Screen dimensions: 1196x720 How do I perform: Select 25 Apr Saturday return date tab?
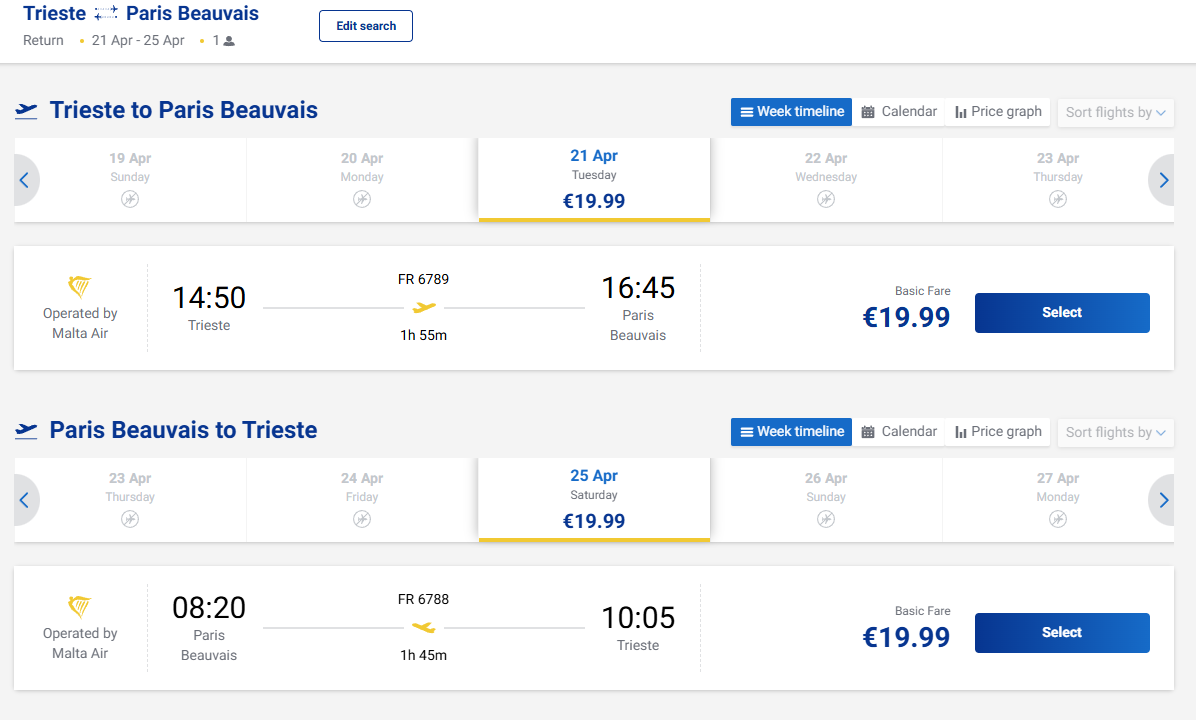pos(594,499)
